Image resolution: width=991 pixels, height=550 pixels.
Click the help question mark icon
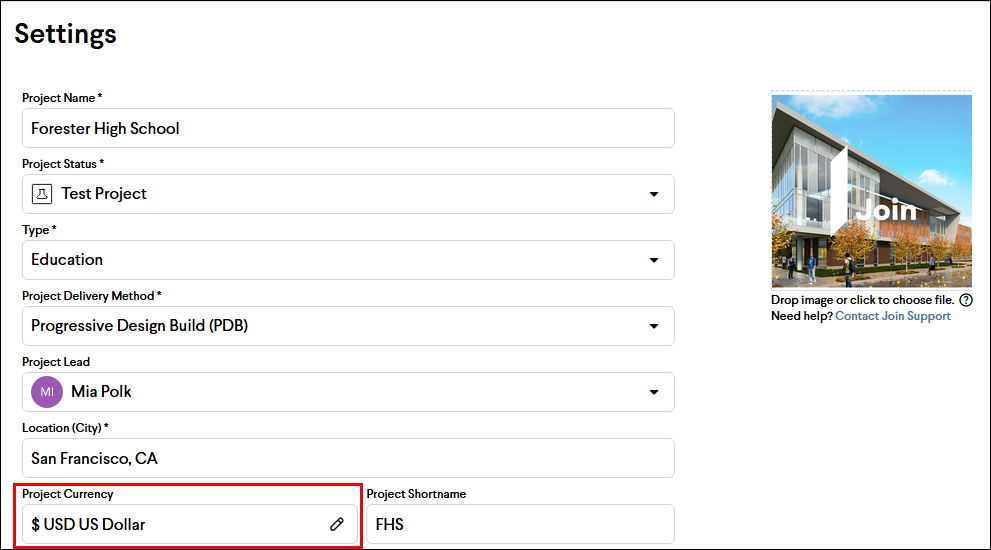pos(966,300)
